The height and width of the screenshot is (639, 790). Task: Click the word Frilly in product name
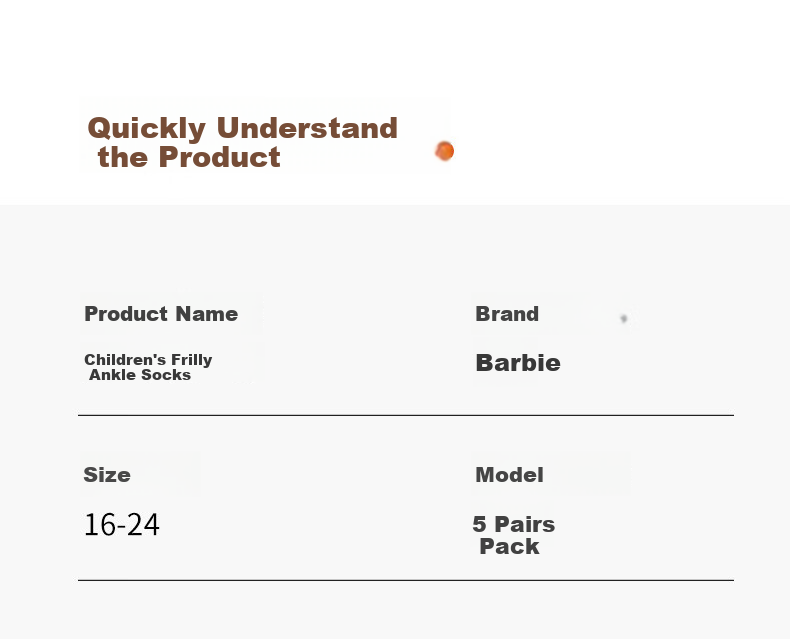click(x=191, y=360)
